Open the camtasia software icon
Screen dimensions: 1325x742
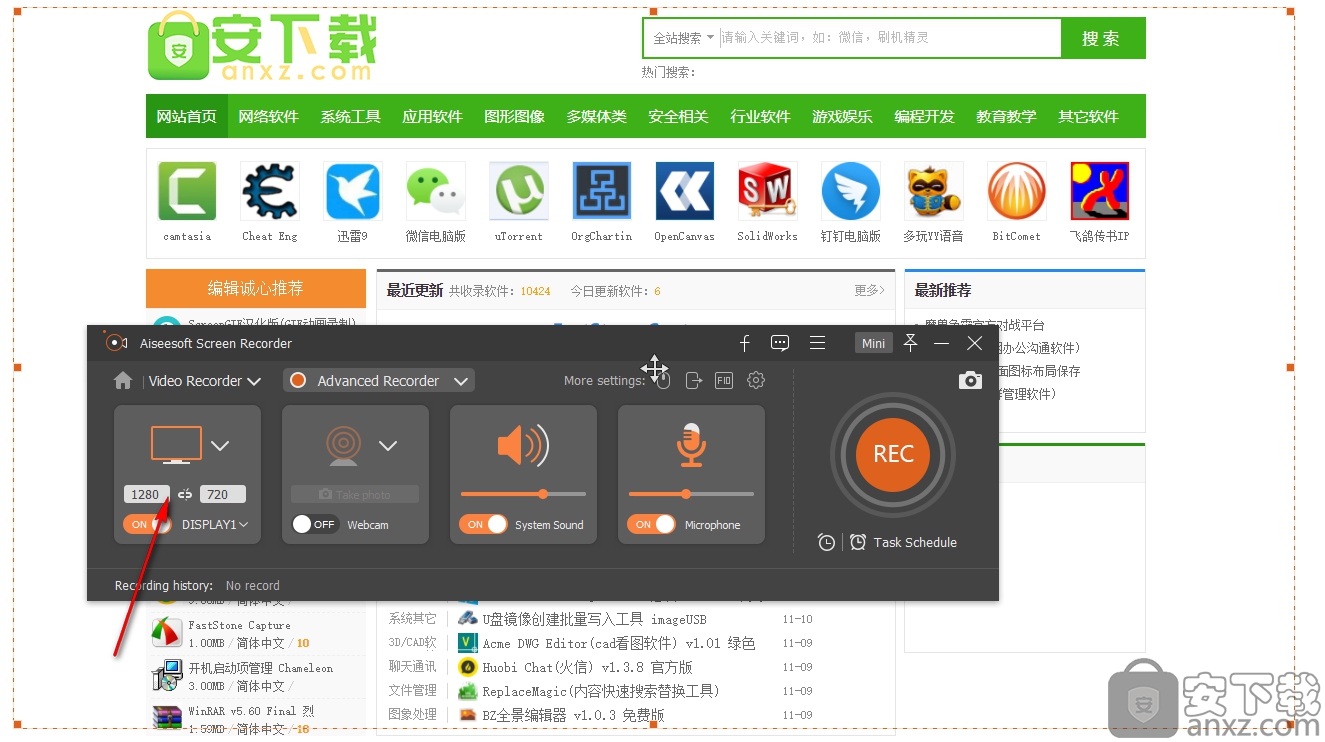187,191
